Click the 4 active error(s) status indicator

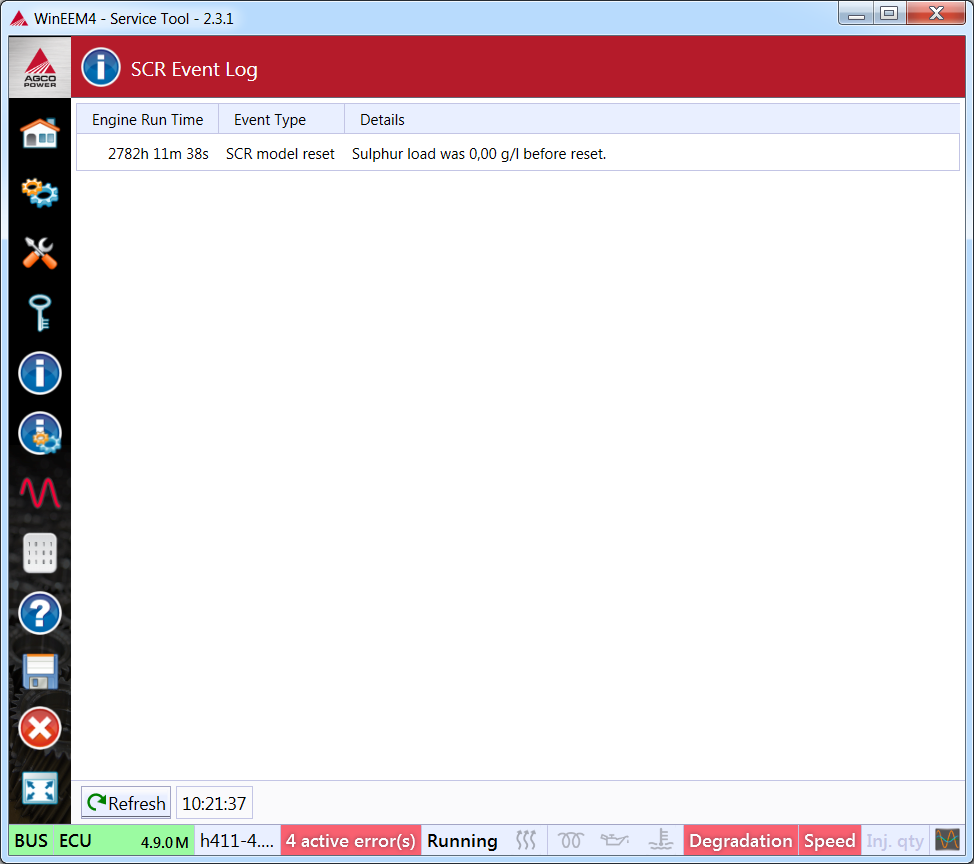[351, 841]
